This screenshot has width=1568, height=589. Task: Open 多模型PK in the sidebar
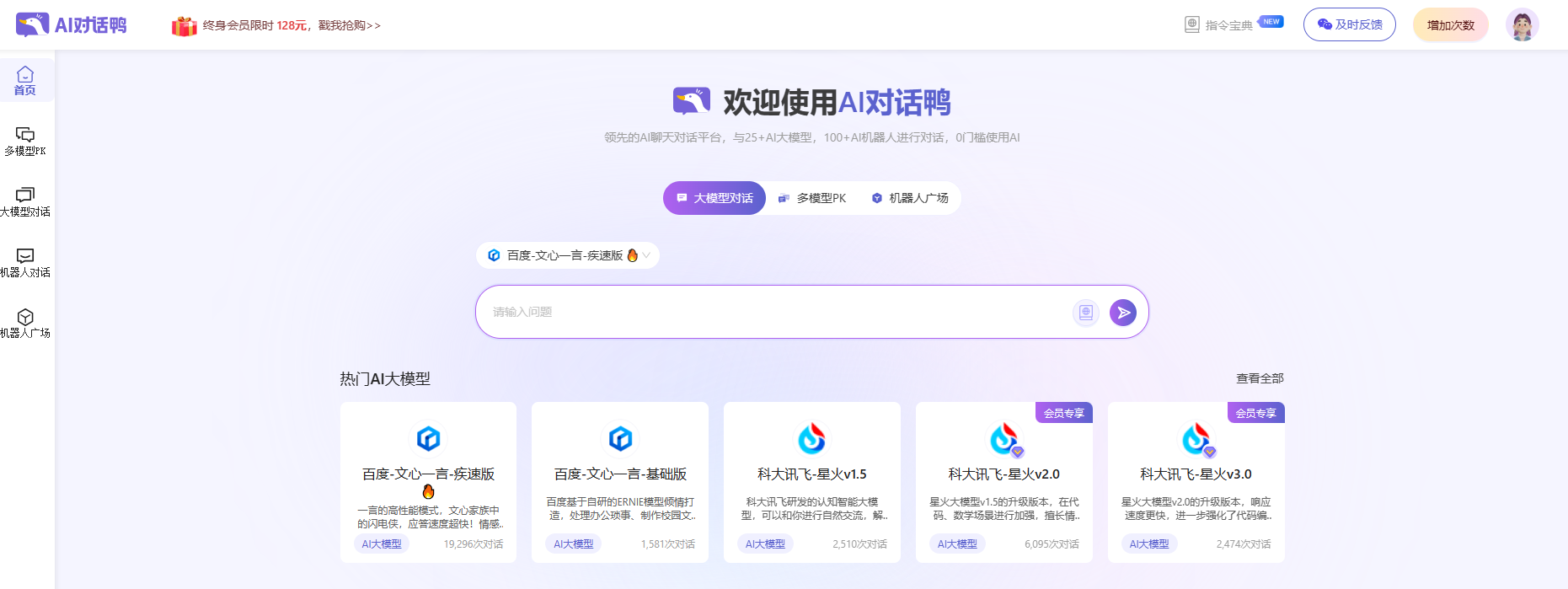(x=25, y=142)
